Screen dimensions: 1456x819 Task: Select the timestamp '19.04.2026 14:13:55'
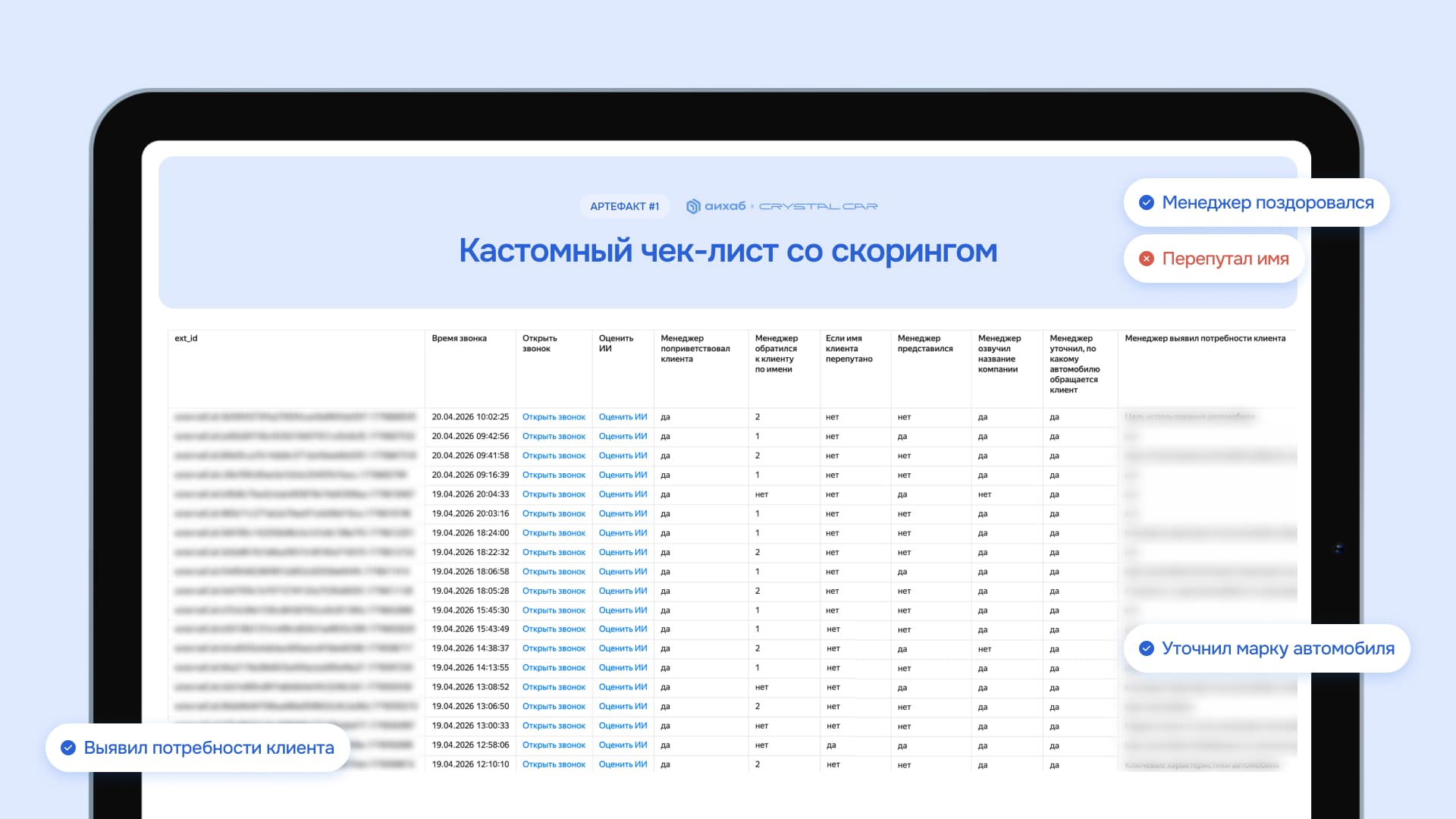[x=470, y=668]
